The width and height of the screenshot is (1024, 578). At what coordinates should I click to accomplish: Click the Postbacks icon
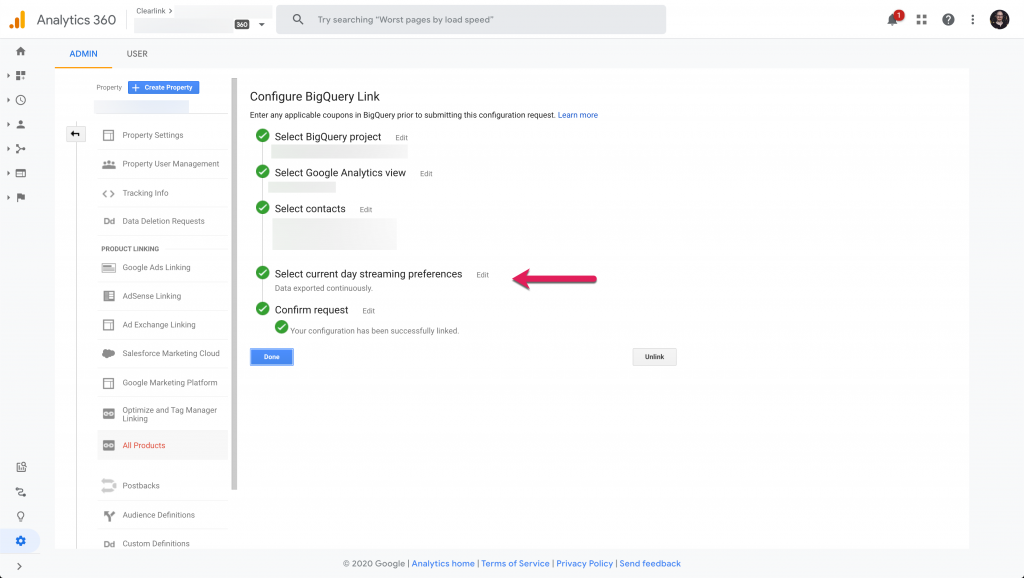coord(108,486)
